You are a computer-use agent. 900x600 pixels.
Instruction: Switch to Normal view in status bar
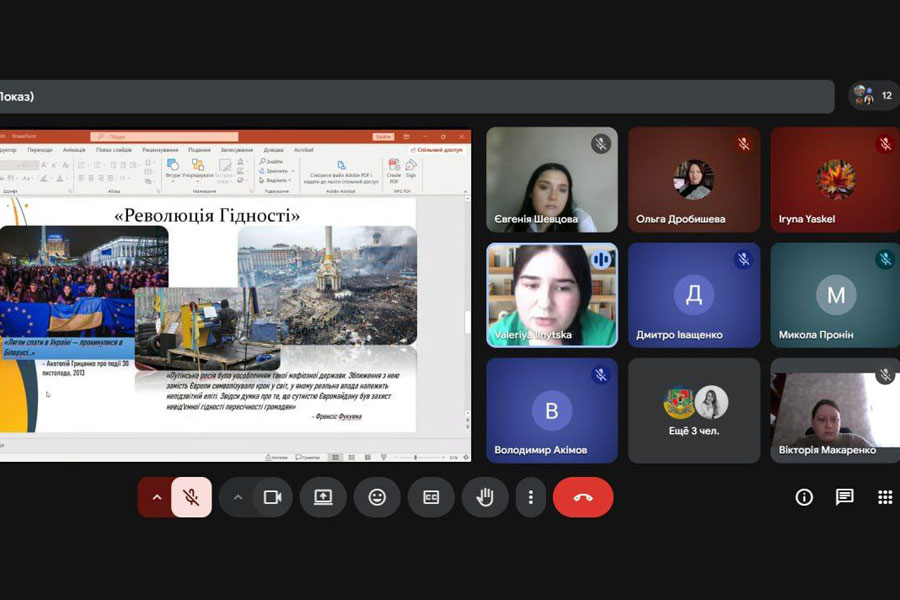point(336,458)
